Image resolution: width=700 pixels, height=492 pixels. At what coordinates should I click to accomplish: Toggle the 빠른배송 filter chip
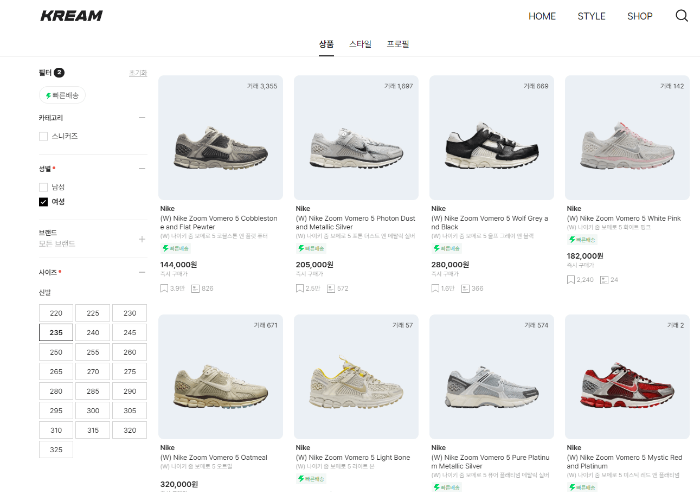pyautogui.click(x=62, y=95)
